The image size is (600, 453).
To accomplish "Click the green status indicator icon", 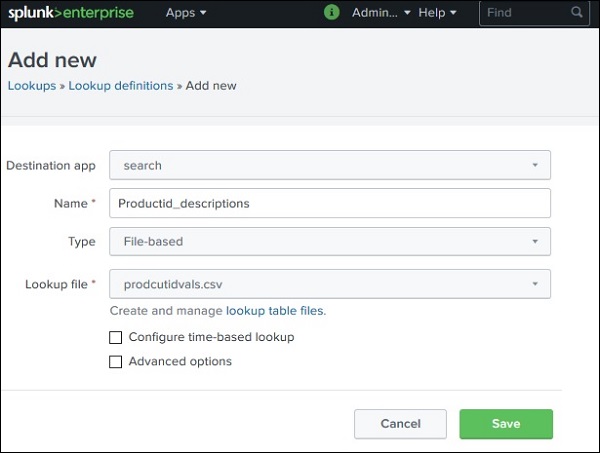I will pos(332,13).
